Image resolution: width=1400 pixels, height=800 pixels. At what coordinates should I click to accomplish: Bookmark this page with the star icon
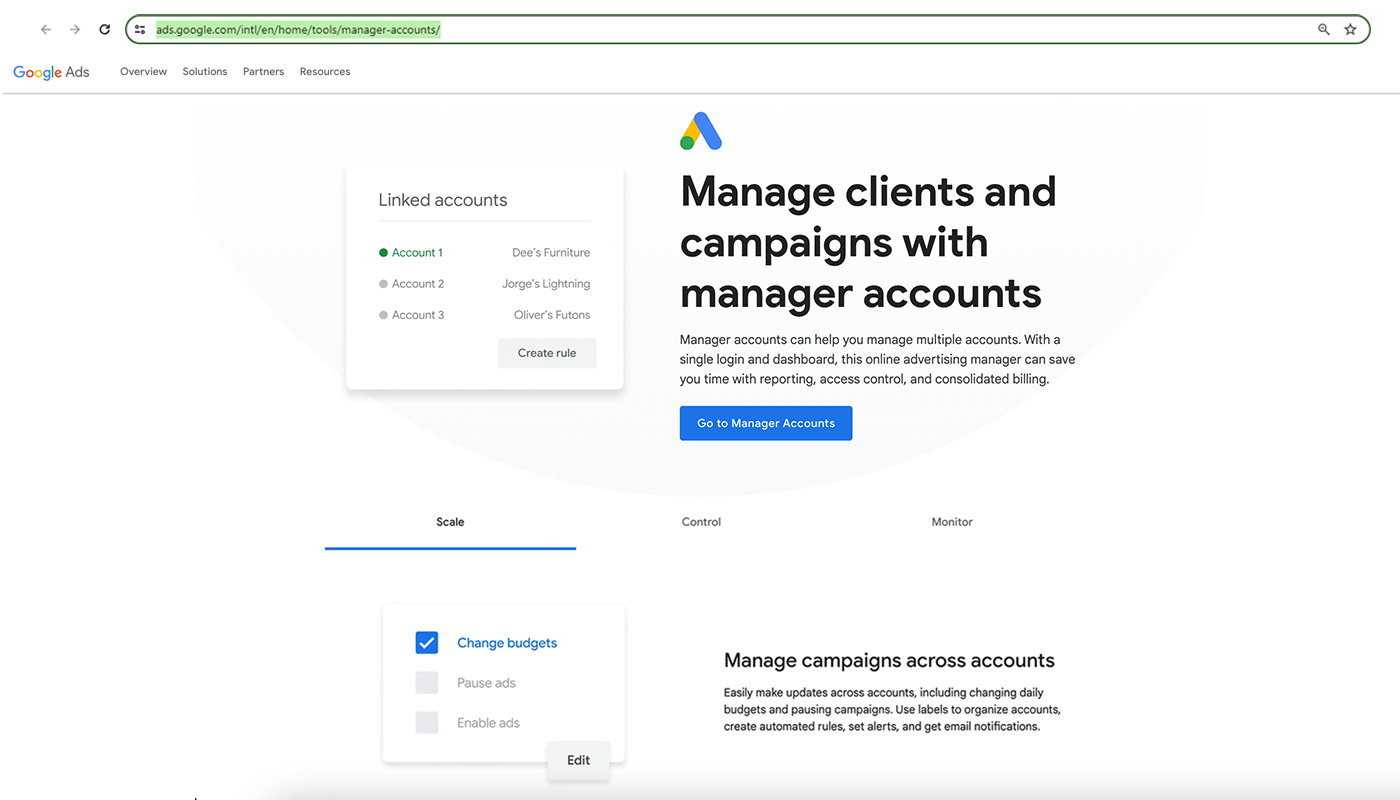[x=1350, y=29]
